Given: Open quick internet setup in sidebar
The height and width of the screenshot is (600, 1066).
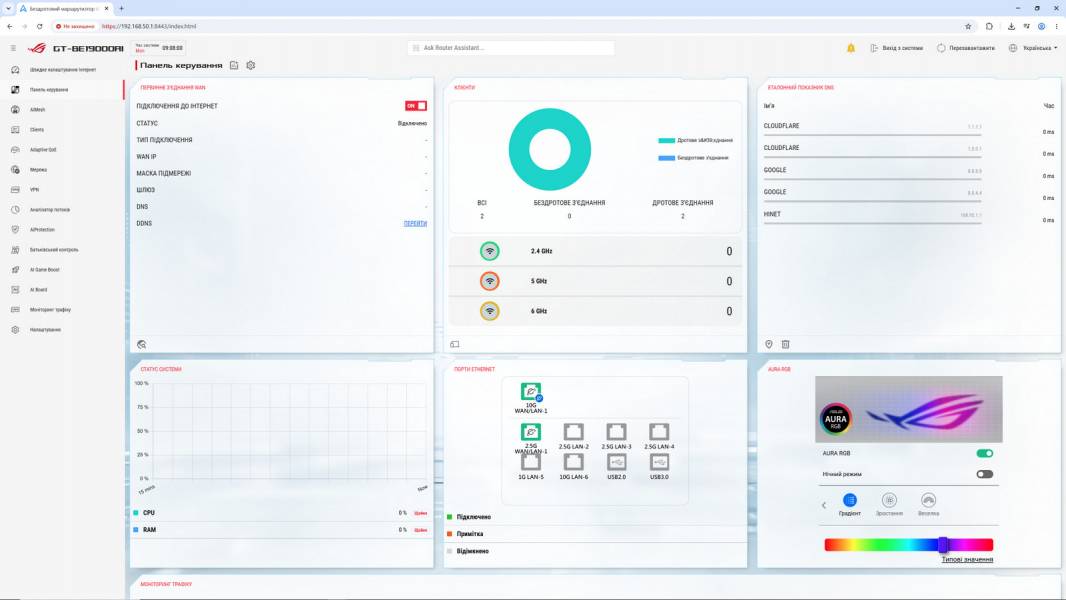Looking at the screenshot, I should tap(63, 70).
